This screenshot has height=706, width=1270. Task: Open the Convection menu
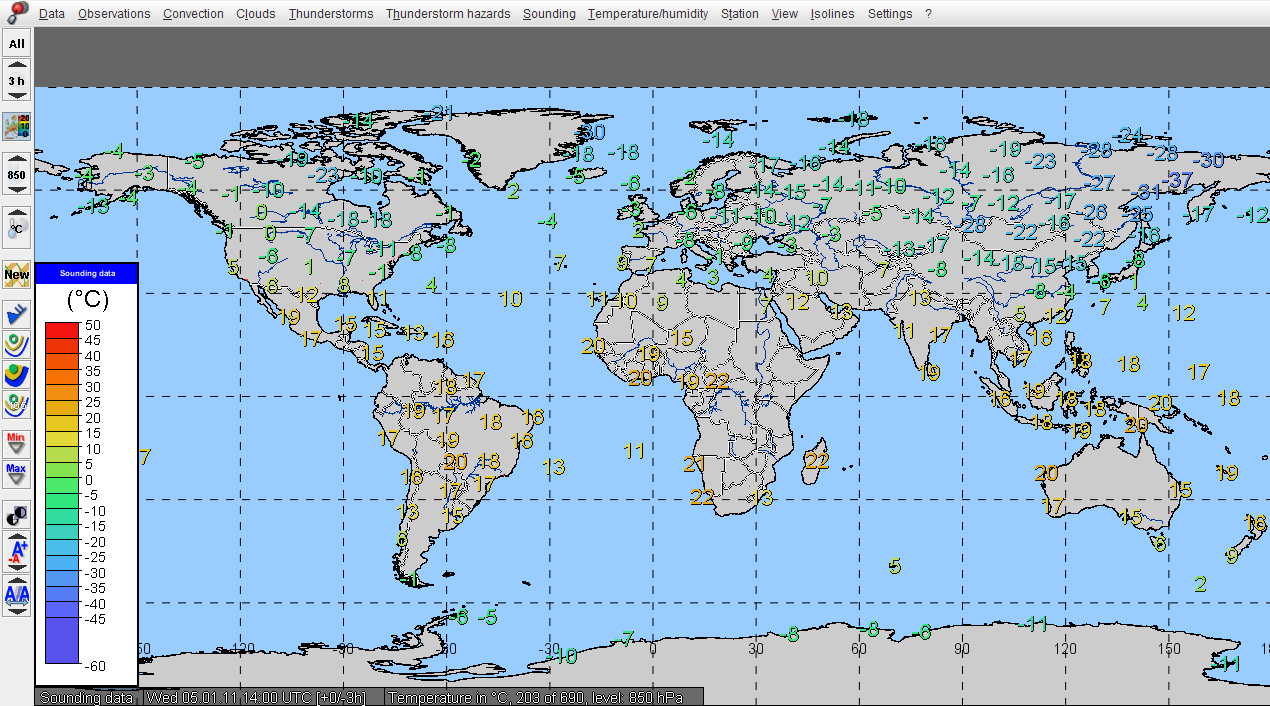pyautogui.click(x=193, y=13)
